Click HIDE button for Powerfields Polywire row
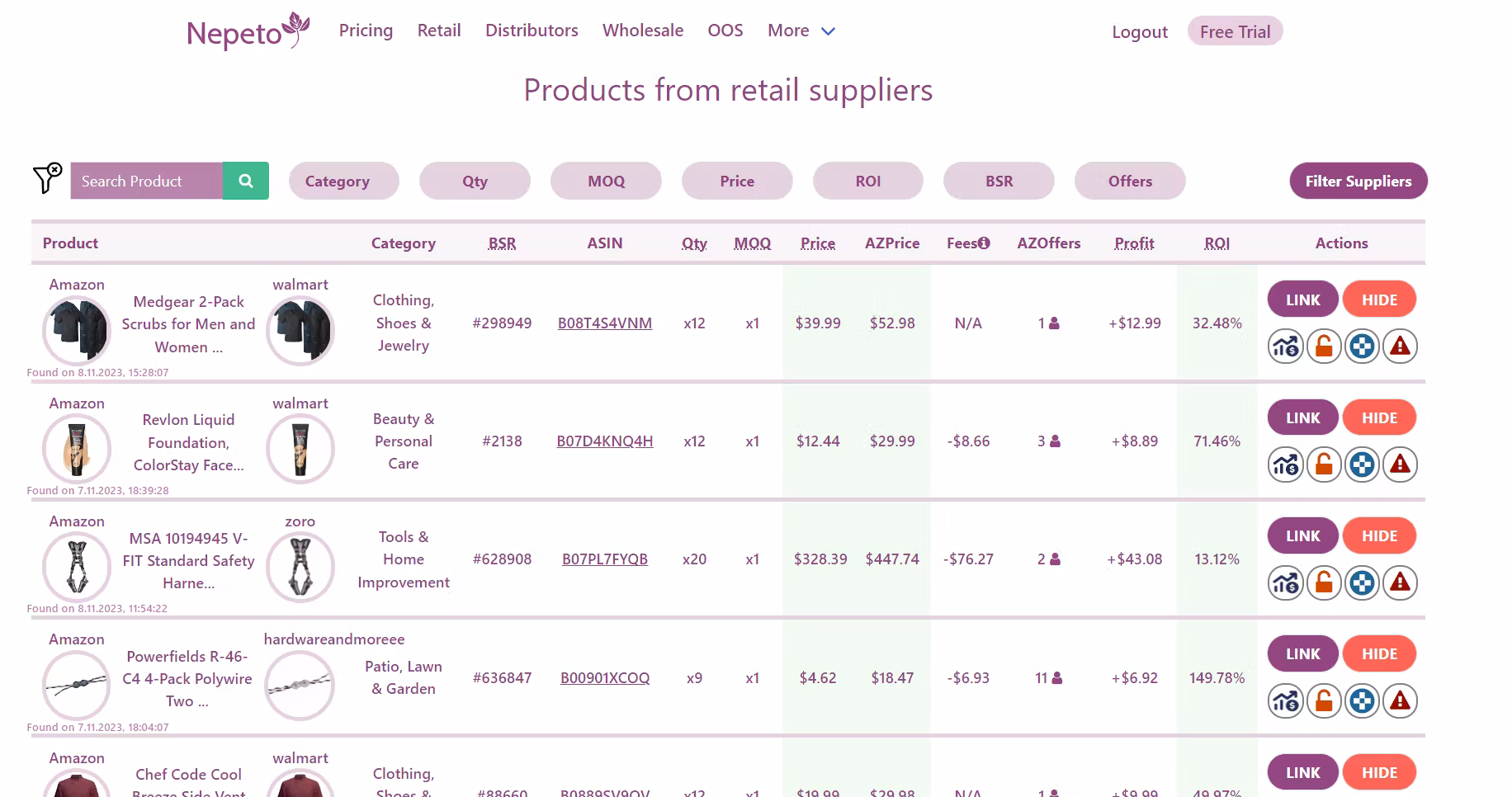This screenshot has width=1512, height=797. coord(1379,653)
